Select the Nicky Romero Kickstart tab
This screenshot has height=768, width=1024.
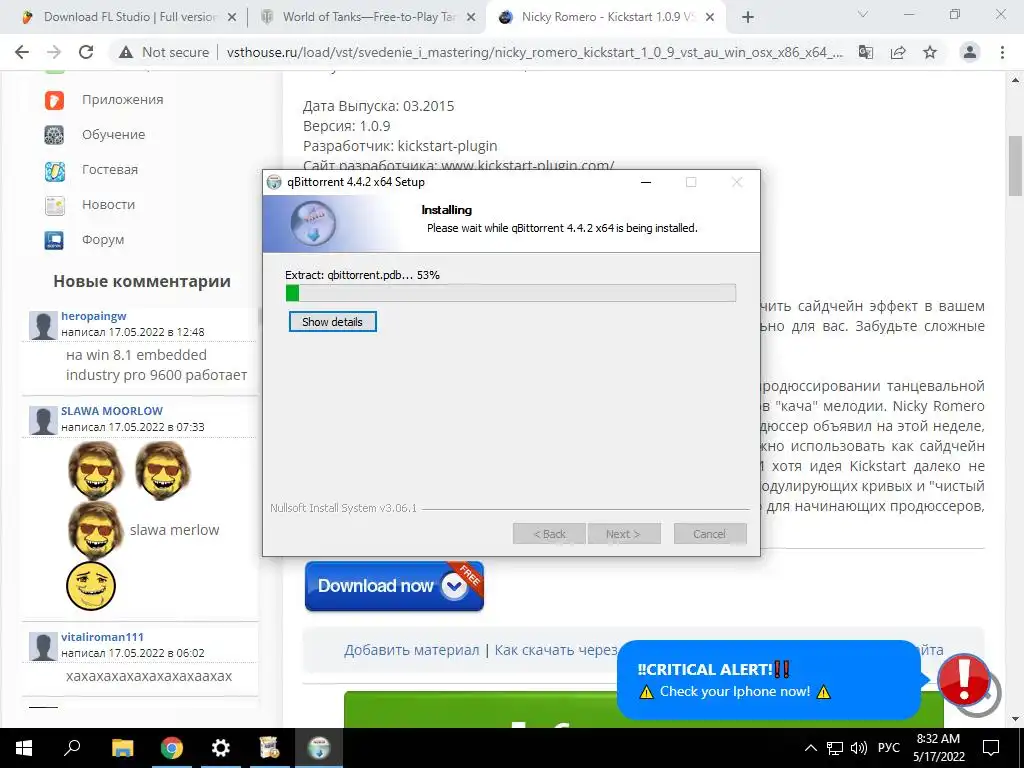605,17
